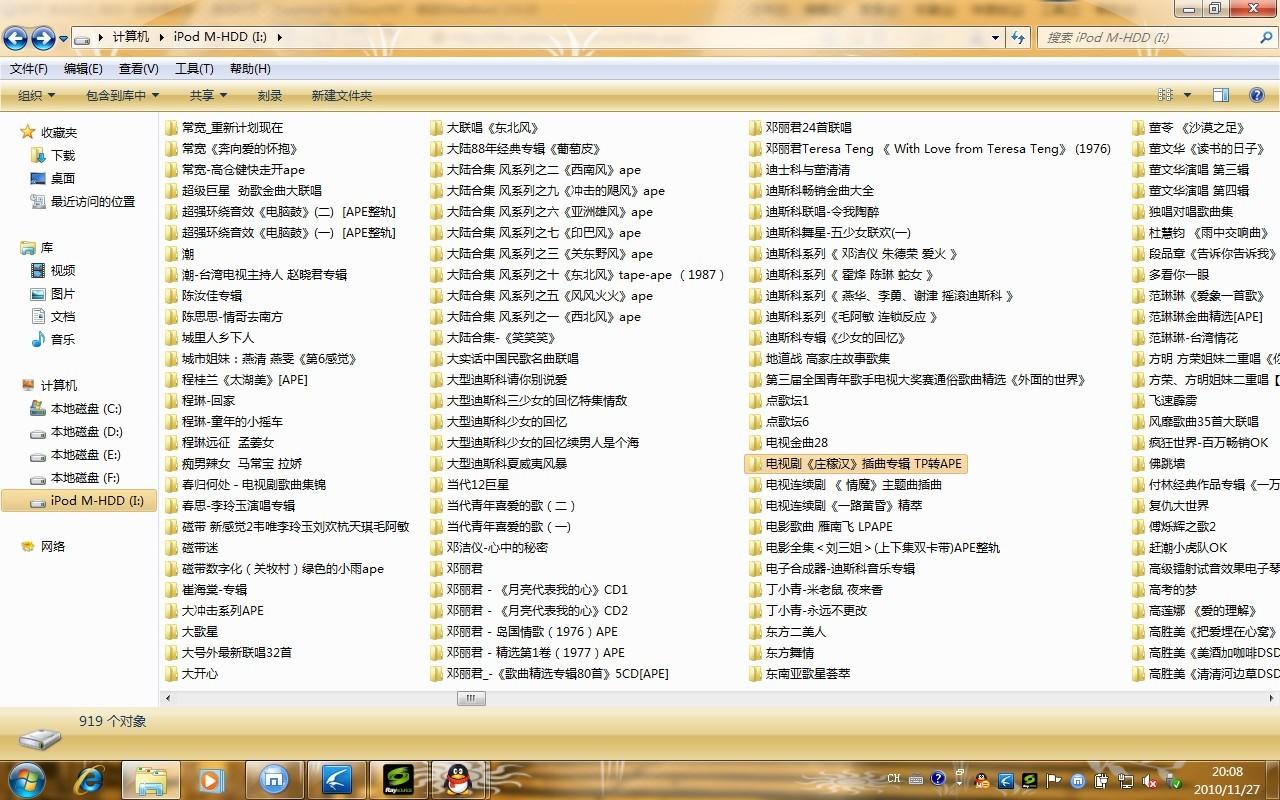
Task: Open 工具(T) menu
Action: point(194,68)
